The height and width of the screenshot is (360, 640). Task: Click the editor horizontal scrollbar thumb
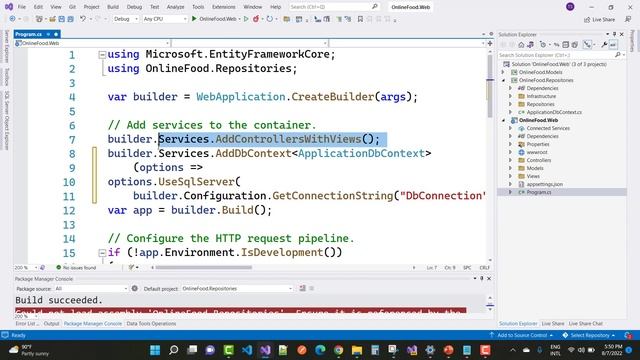204,267
